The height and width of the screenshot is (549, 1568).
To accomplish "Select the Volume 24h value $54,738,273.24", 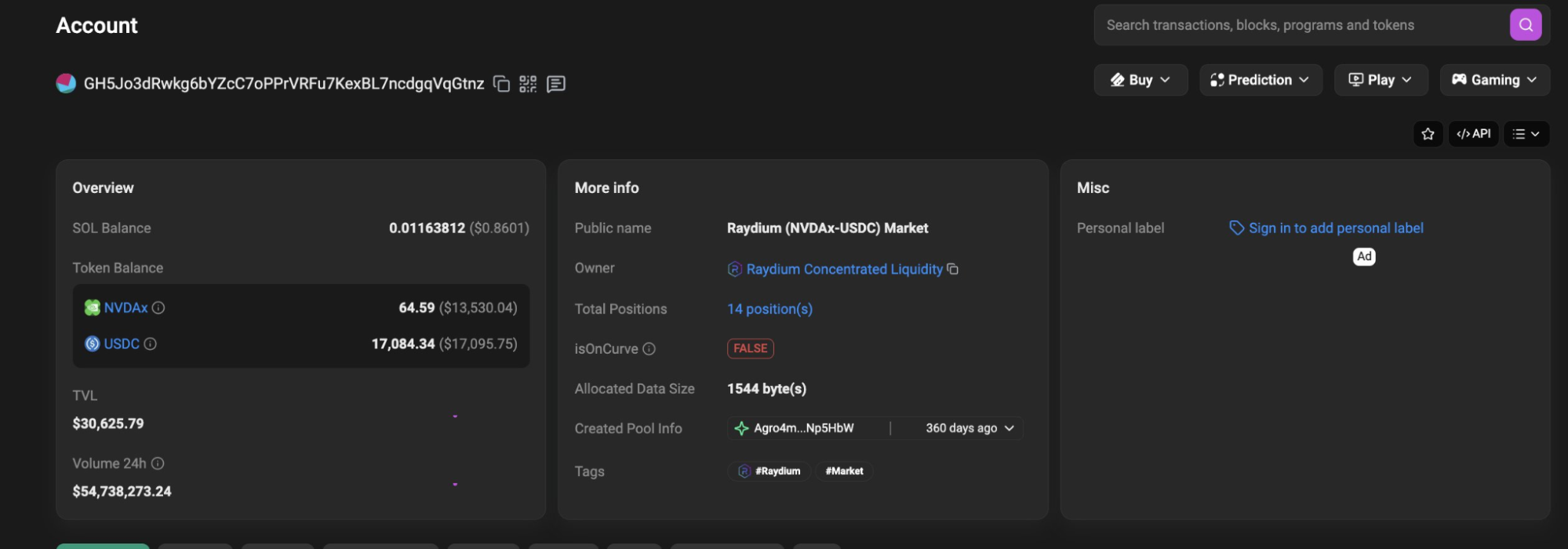I will point(122,491).
